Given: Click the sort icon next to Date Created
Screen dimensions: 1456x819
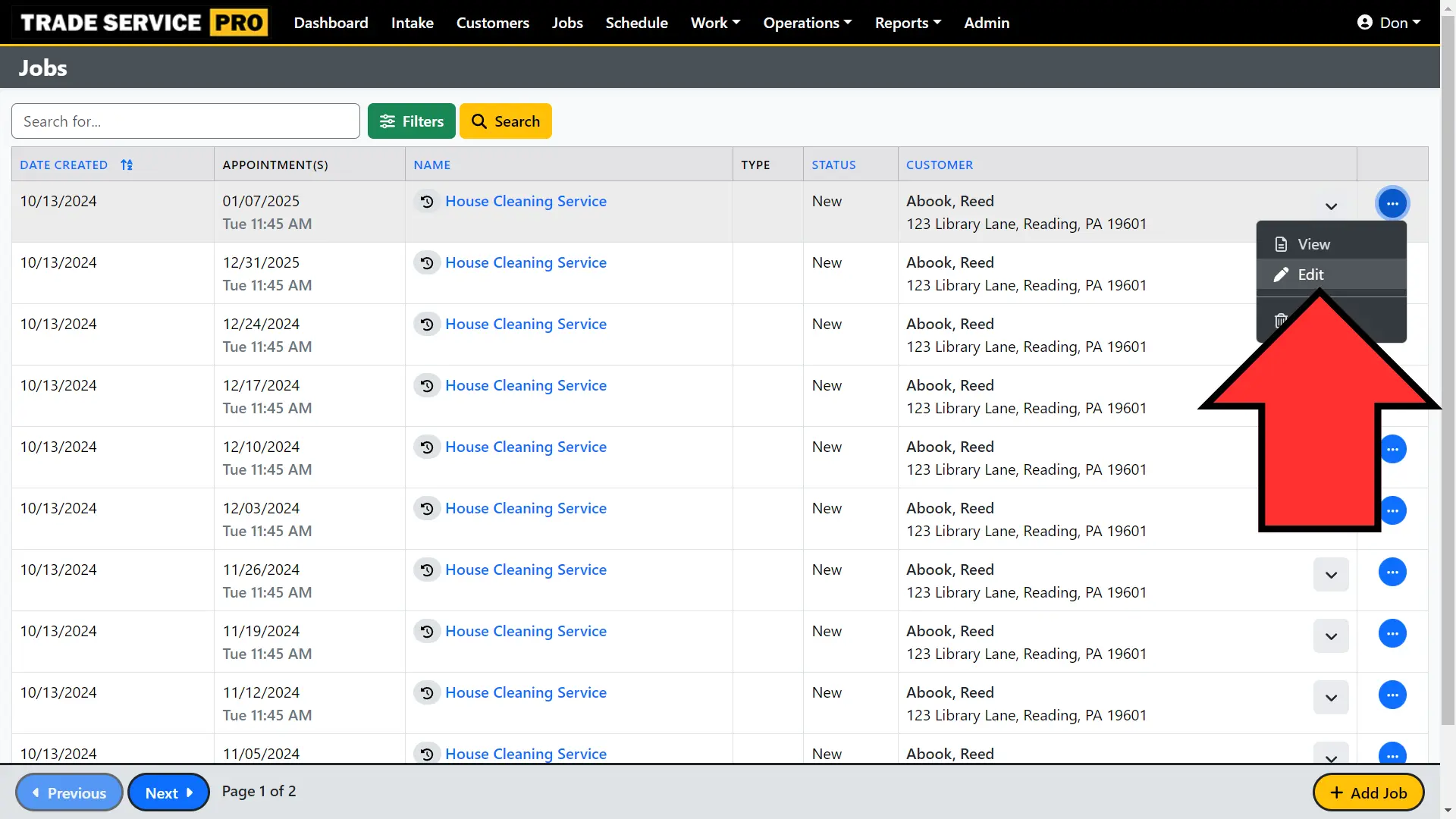Looking at the screenshot, I should (x=127, y=165).
